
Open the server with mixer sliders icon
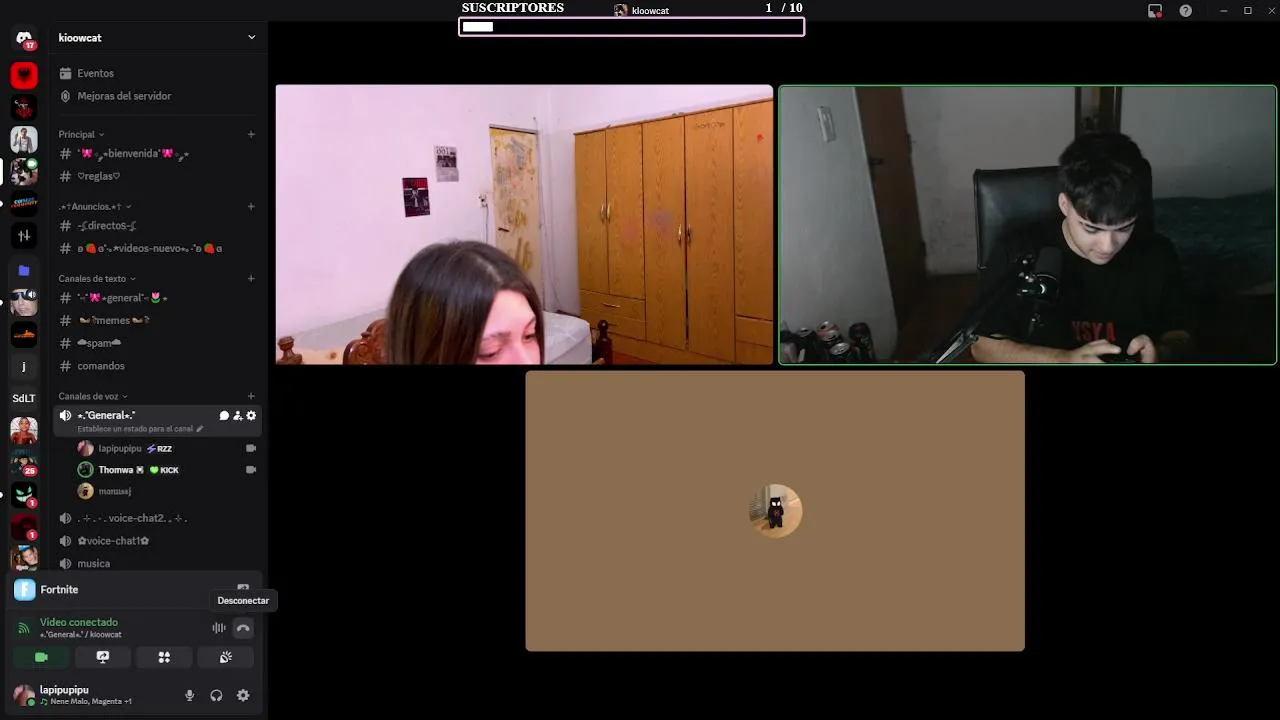[24, 236]
